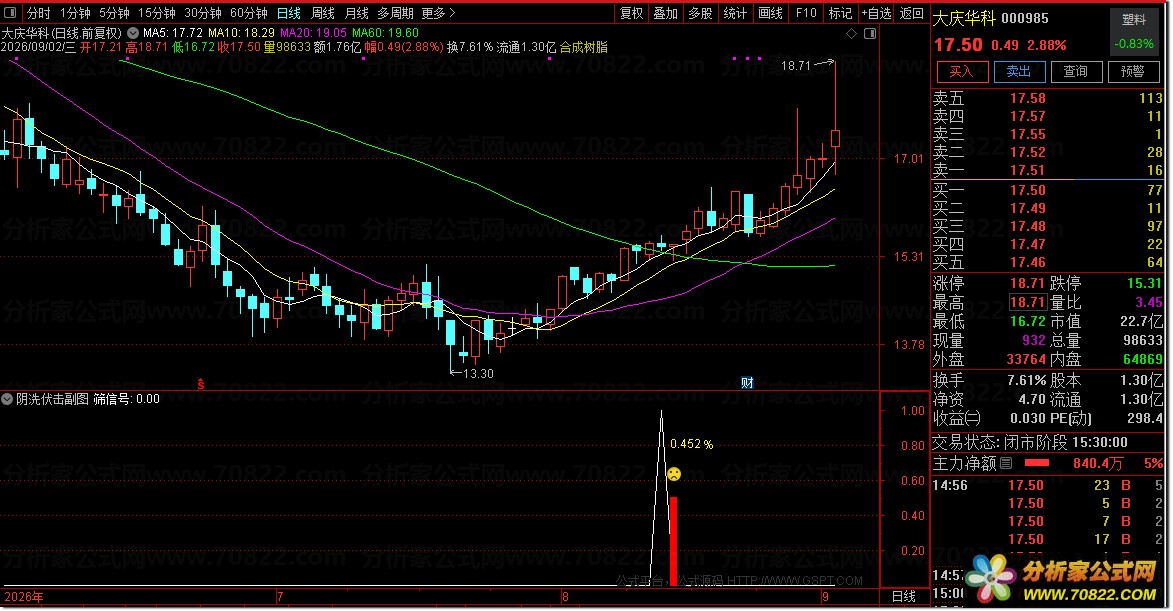Click the diamond icon above the chart
Viewport: 1173px width, 611px height.
pos(851,34)
